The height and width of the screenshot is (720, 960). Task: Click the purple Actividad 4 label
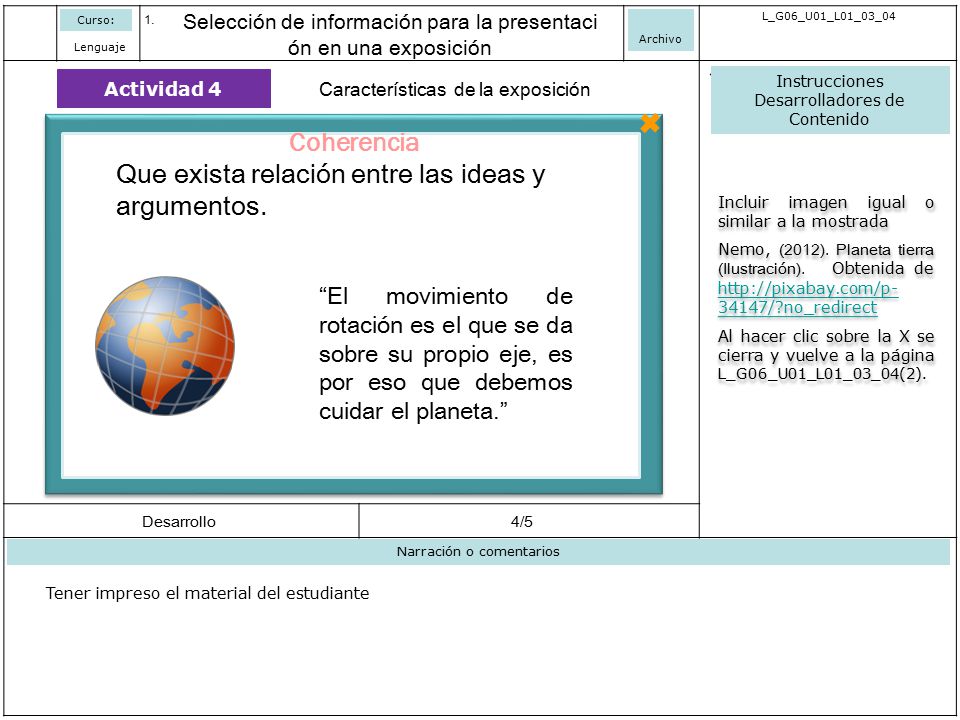(163, 89)
